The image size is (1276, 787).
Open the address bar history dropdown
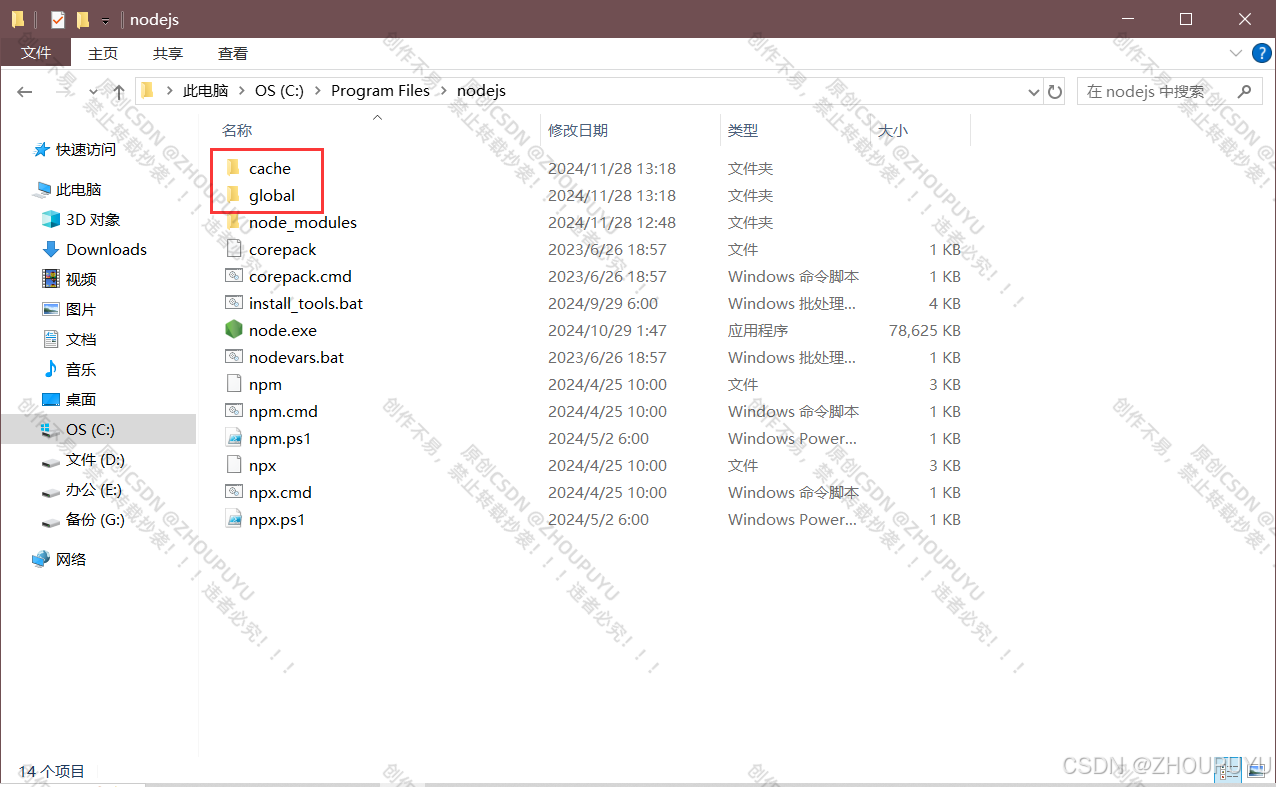coord(1034,91)
